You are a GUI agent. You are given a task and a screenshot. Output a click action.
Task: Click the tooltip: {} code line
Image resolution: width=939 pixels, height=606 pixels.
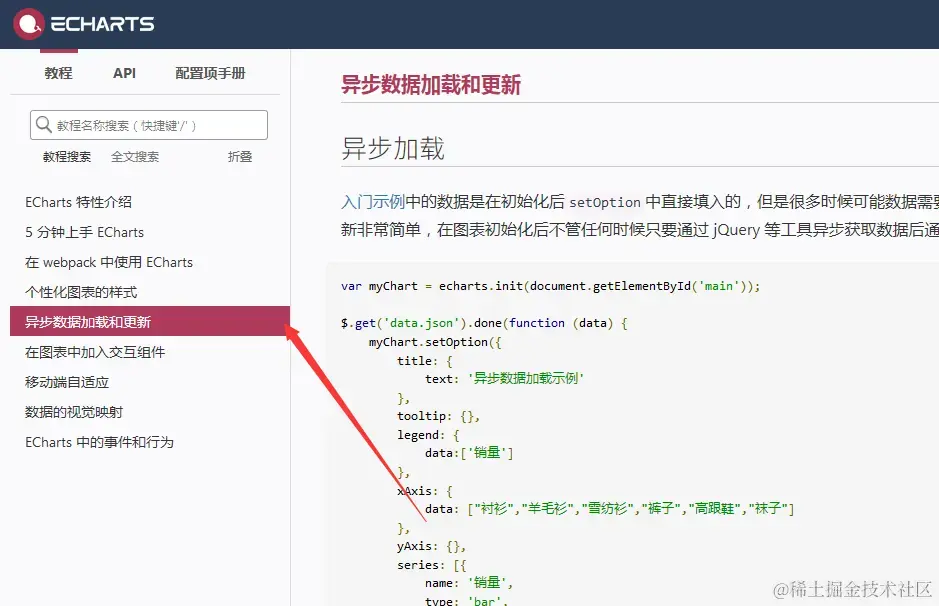(x=438, y=416)
